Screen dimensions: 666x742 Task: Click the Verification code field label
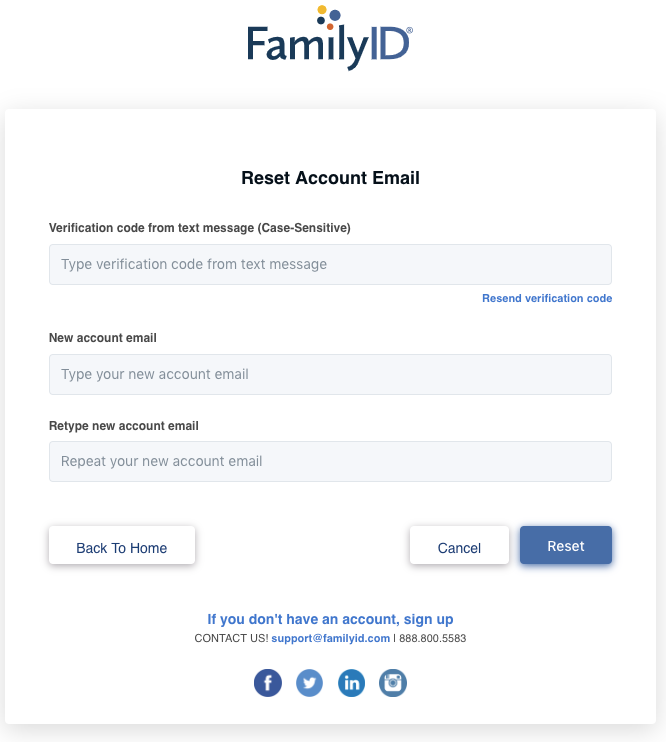(200, 228)
